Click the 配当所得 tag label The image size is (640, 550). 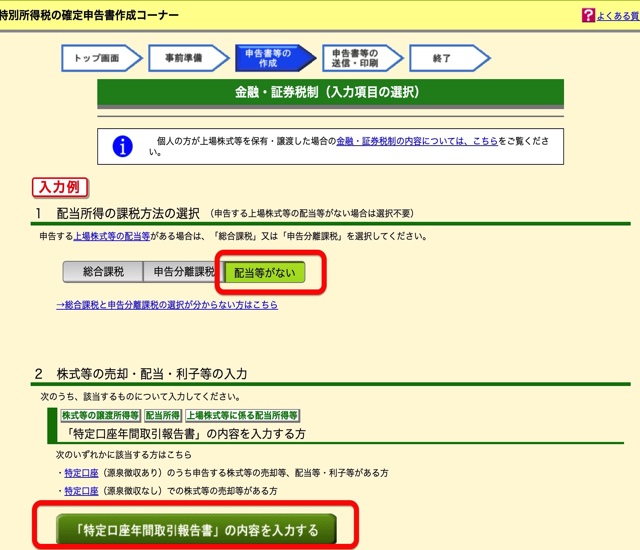point(163,415)
